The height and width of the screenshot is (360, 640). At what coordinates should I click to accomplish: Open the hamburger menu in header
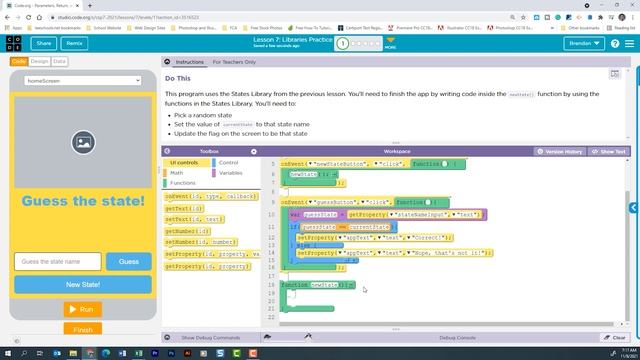pos(629,43)
